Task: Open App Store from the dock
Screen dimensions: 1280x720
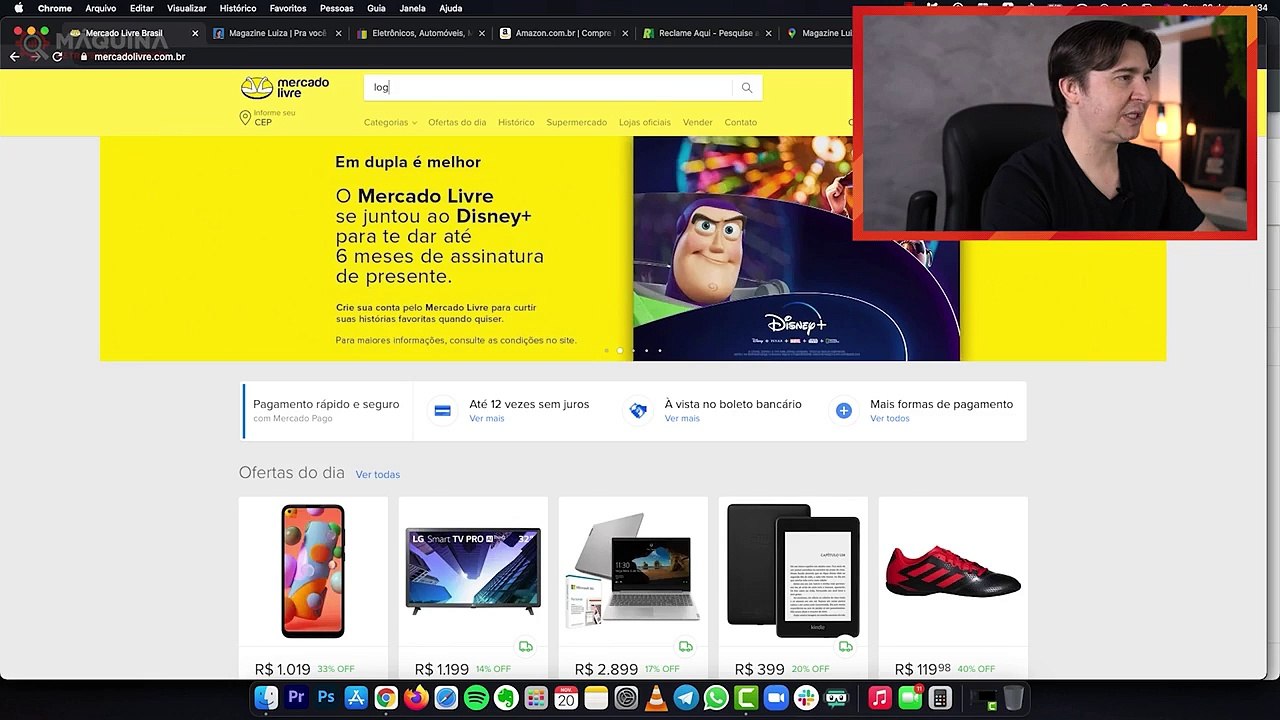Action: tap(356, 698)
